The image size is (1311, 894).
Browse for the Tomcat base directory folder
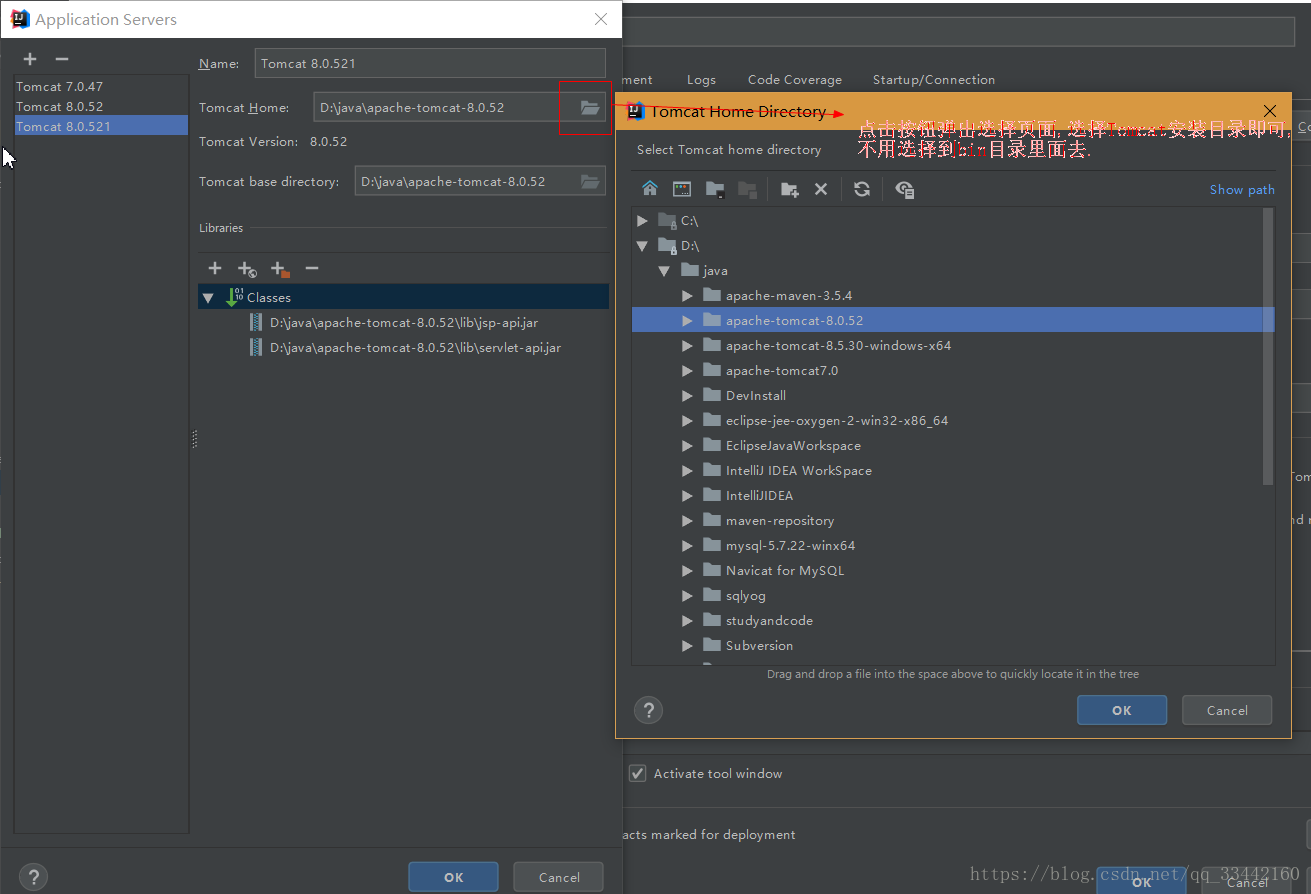(x=590, y=181)
